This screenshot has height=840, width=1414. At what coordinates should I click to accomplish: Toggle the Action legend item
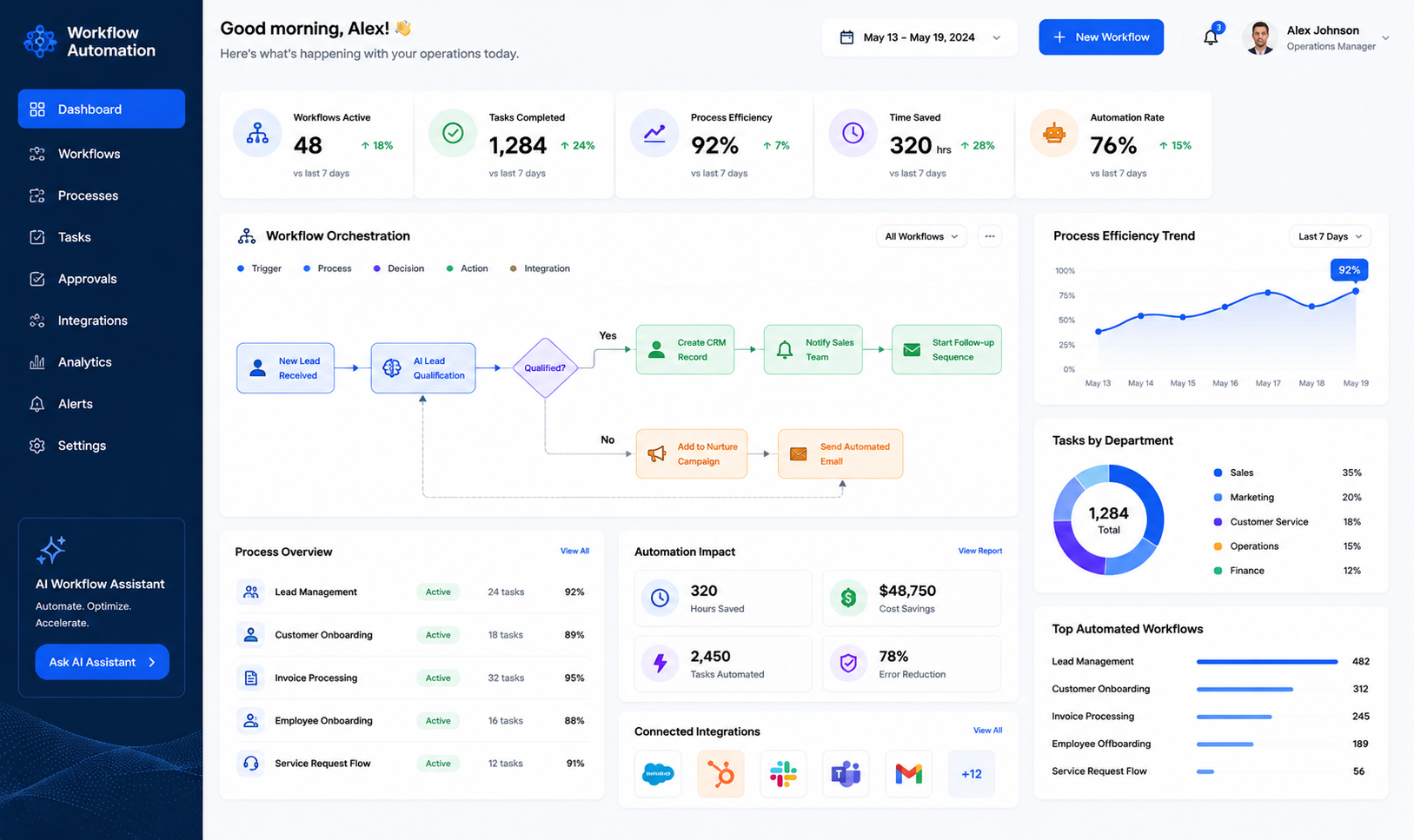click(x=467, y=268)
